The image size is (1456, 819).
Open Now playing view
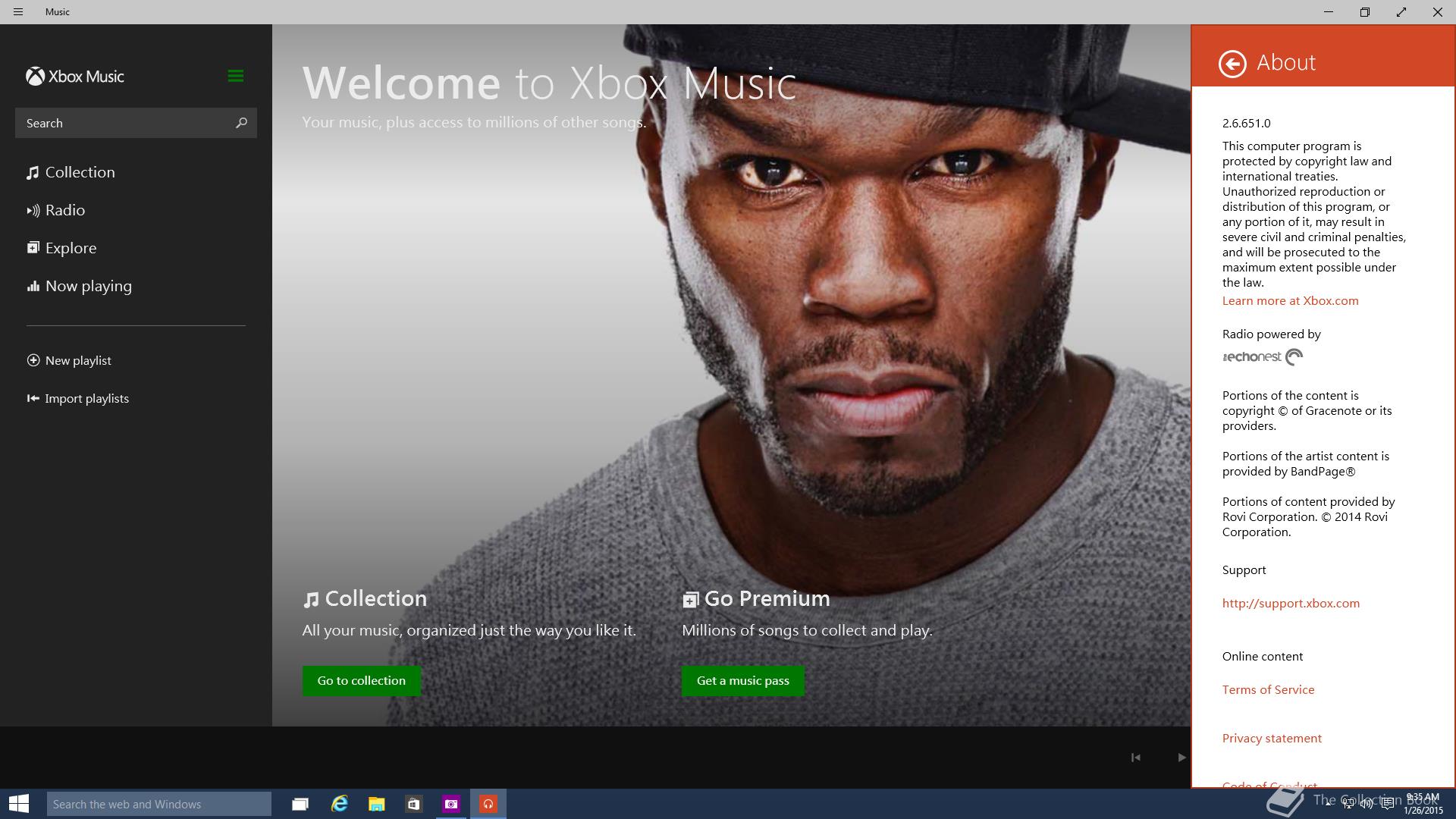[80, 286]
